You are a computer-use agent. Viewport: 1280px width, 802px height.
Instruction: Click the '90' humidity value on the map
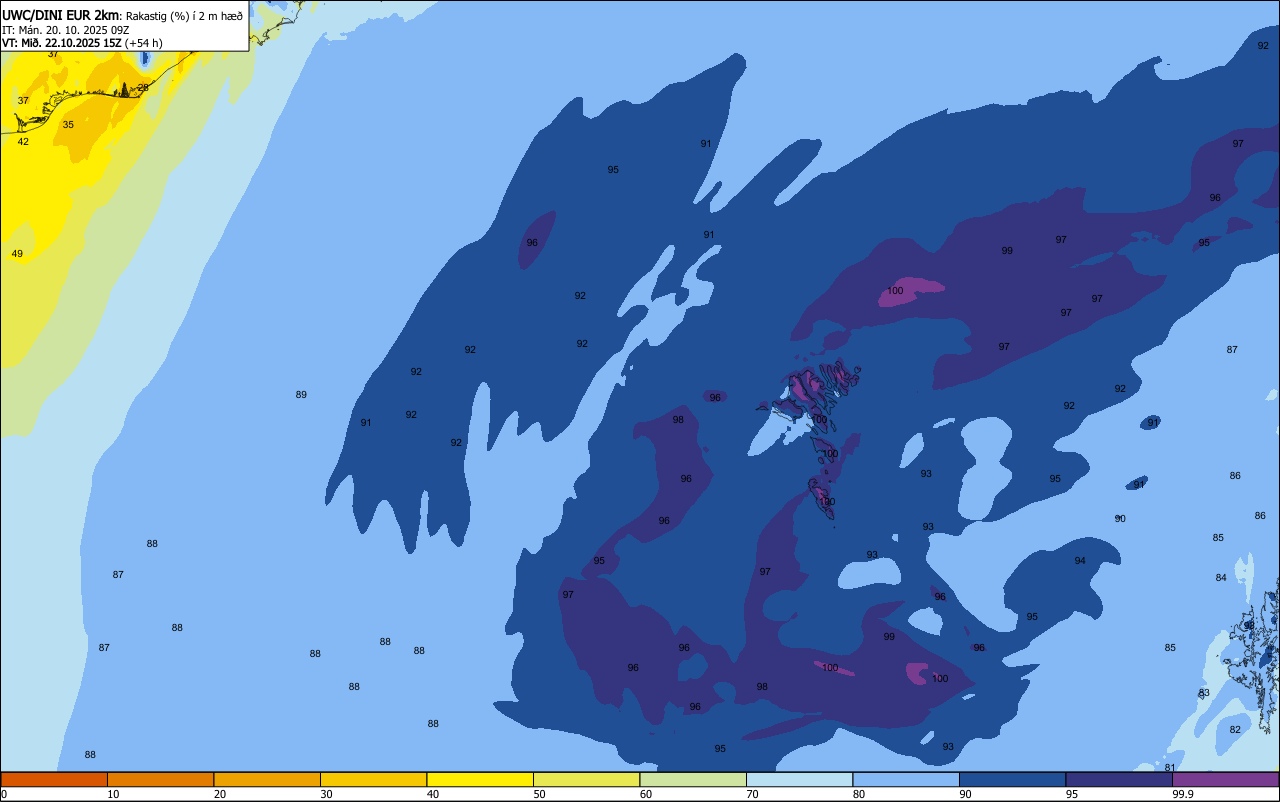click(x=1120, y=519)
